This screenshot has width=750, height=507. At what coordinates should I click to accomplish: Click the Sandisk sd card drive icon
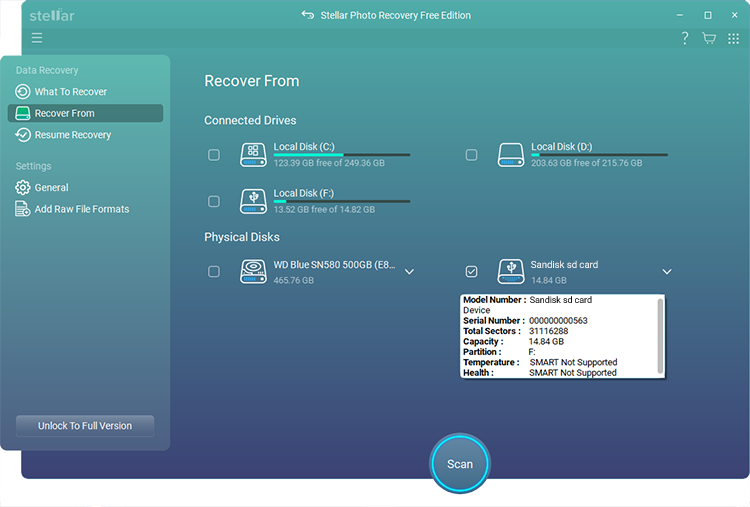[511, 272]
